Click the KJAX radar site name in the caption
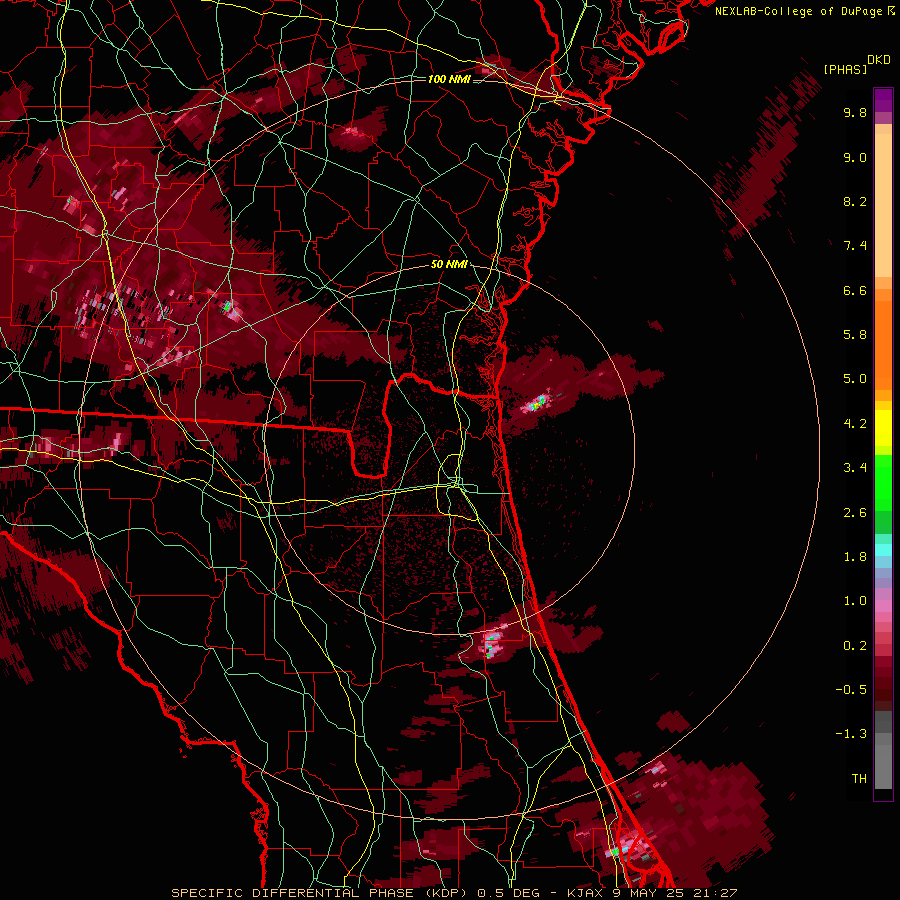900x900 pixels. pos(585,893)
